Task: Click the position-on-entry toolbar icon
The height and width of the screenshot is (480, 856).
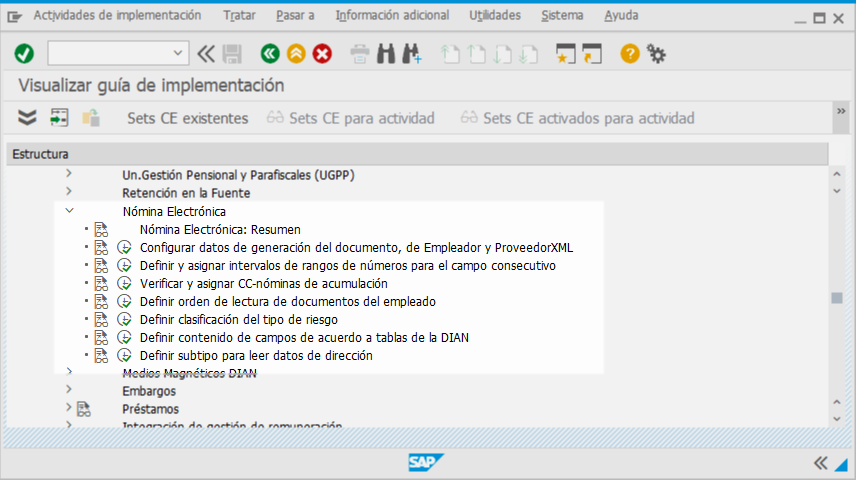Action: pos(59,117)
